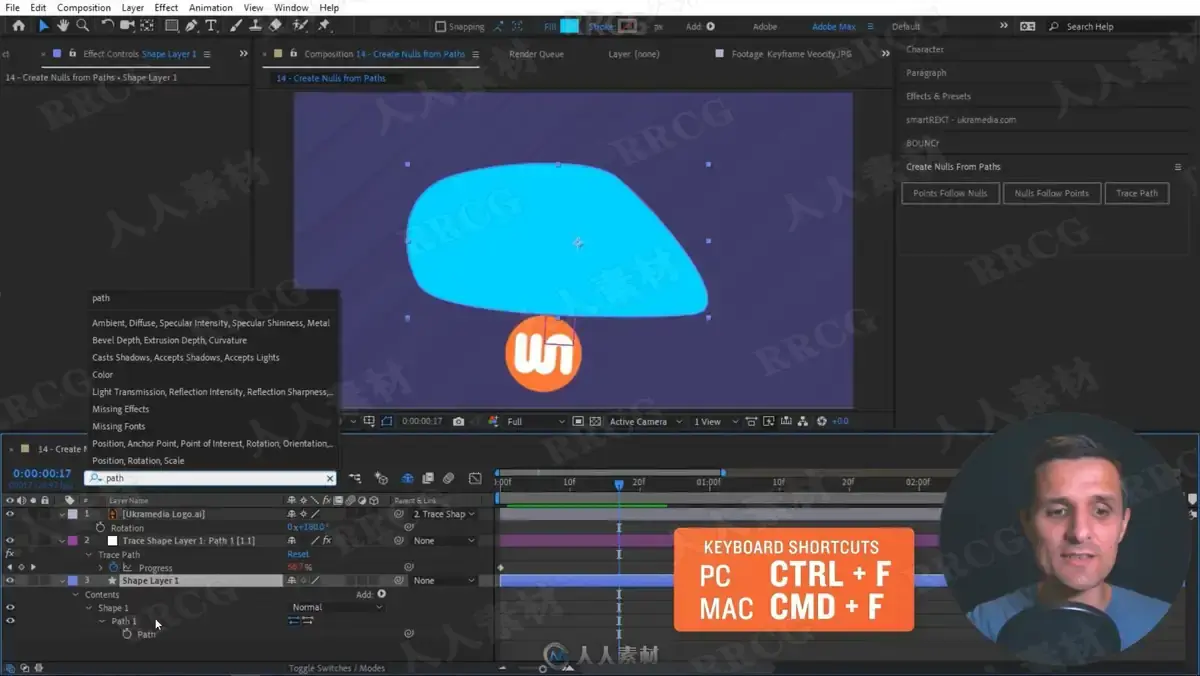Click the Home icon in the toolbar
This screenshot has height=676, width=1200.
pyautogui.click(x=18, y=26)
